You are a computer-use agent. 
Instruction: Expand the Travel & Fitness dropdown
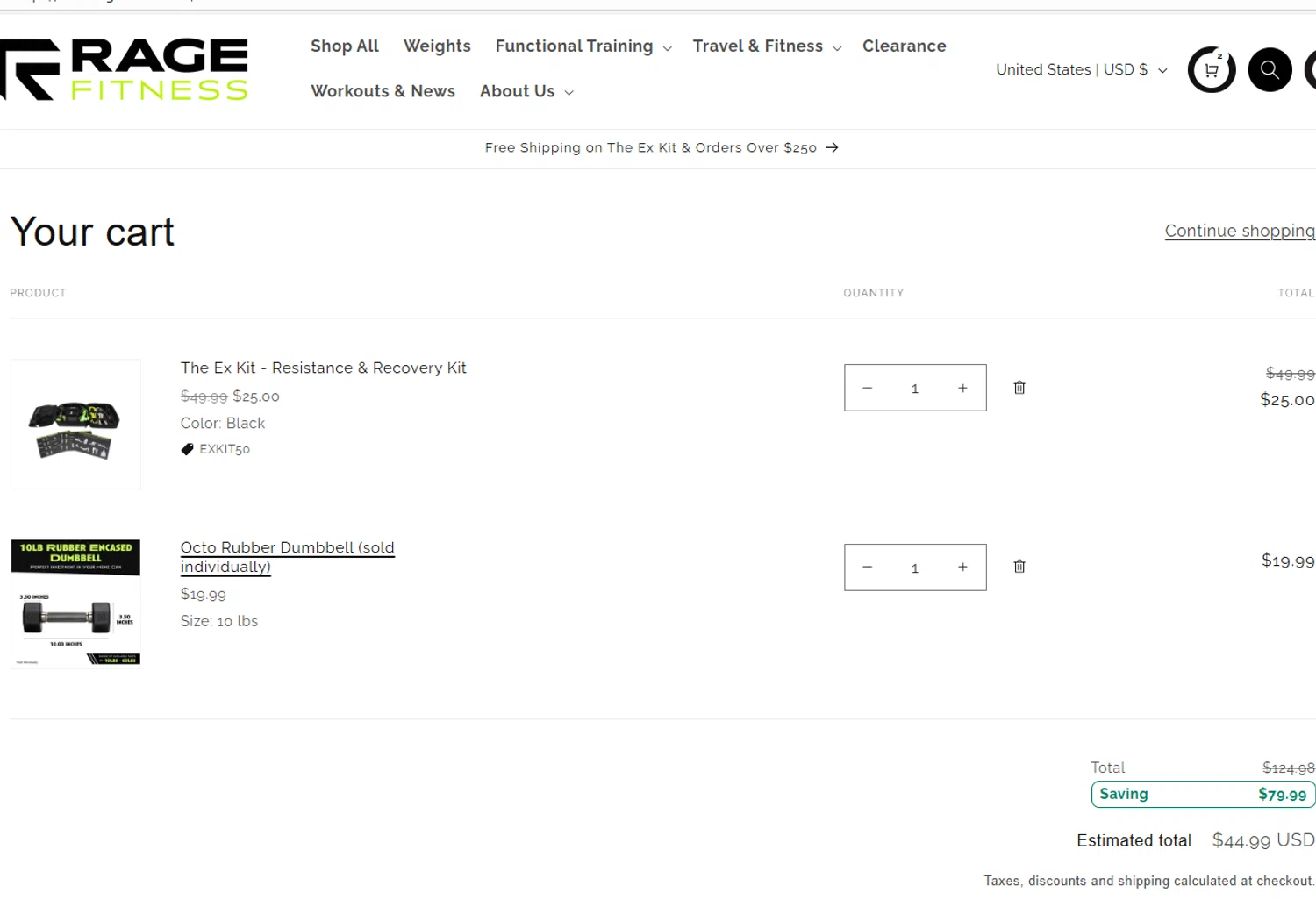point(767,46)
